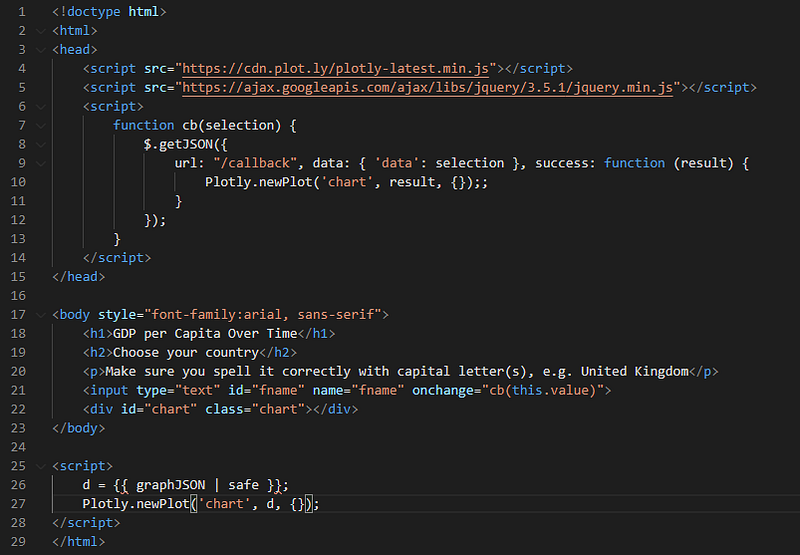Click the "/callback" url string
The width and height of the screenshot is (800, 555).
tap(255, 163)
